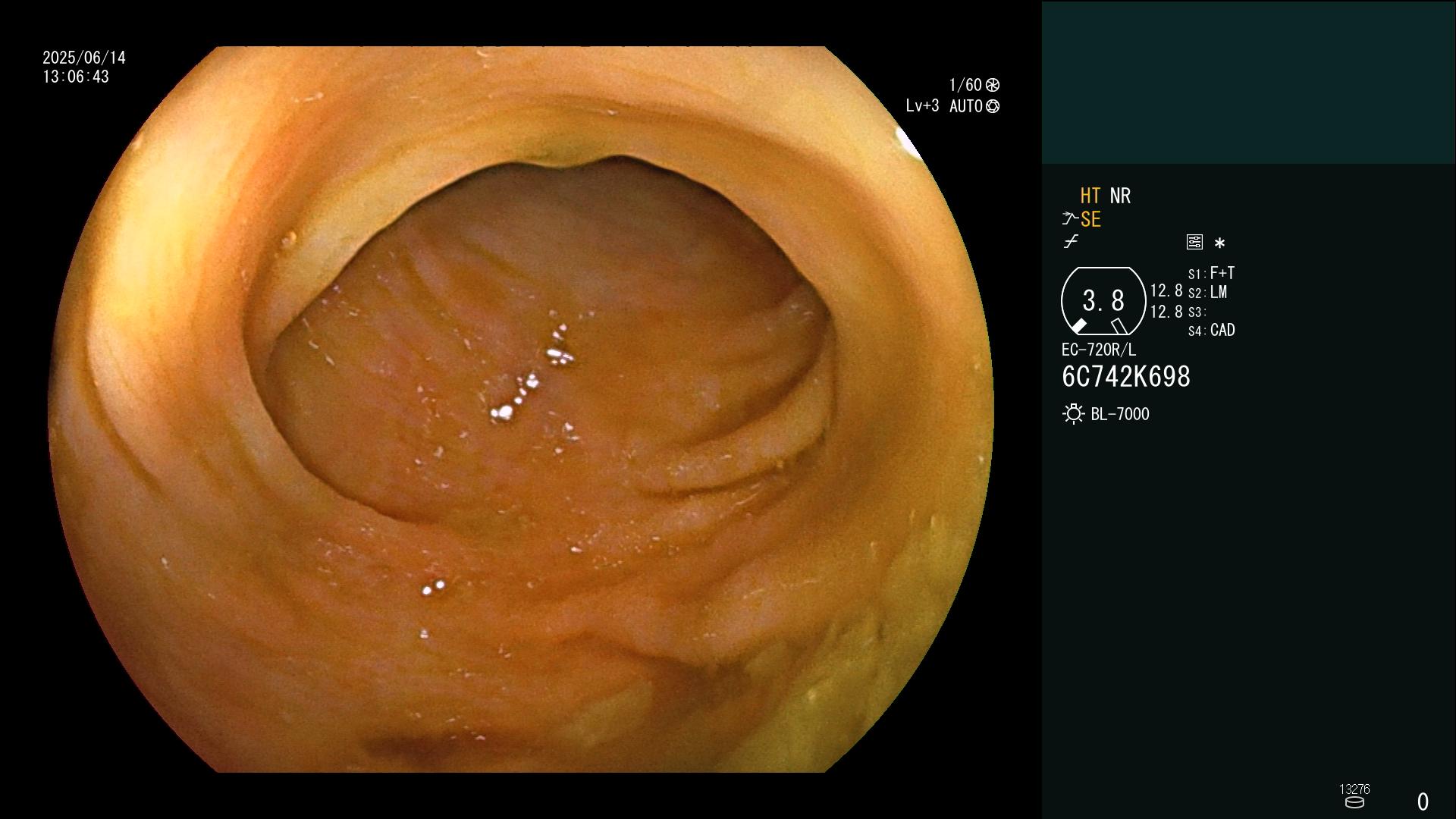Click the structure emphasis icon before SE
This screenshot has width=1456, height=819.
tap(1070, 219)
